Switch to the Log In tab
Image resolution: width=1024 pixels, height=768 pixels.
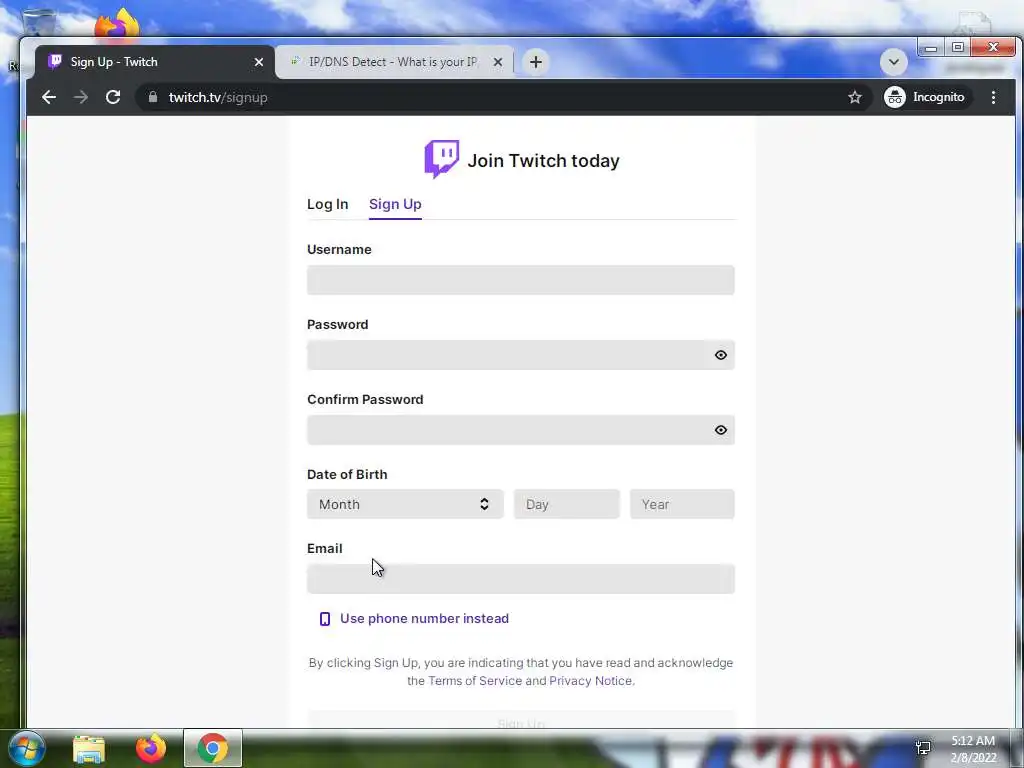(327, 204)
